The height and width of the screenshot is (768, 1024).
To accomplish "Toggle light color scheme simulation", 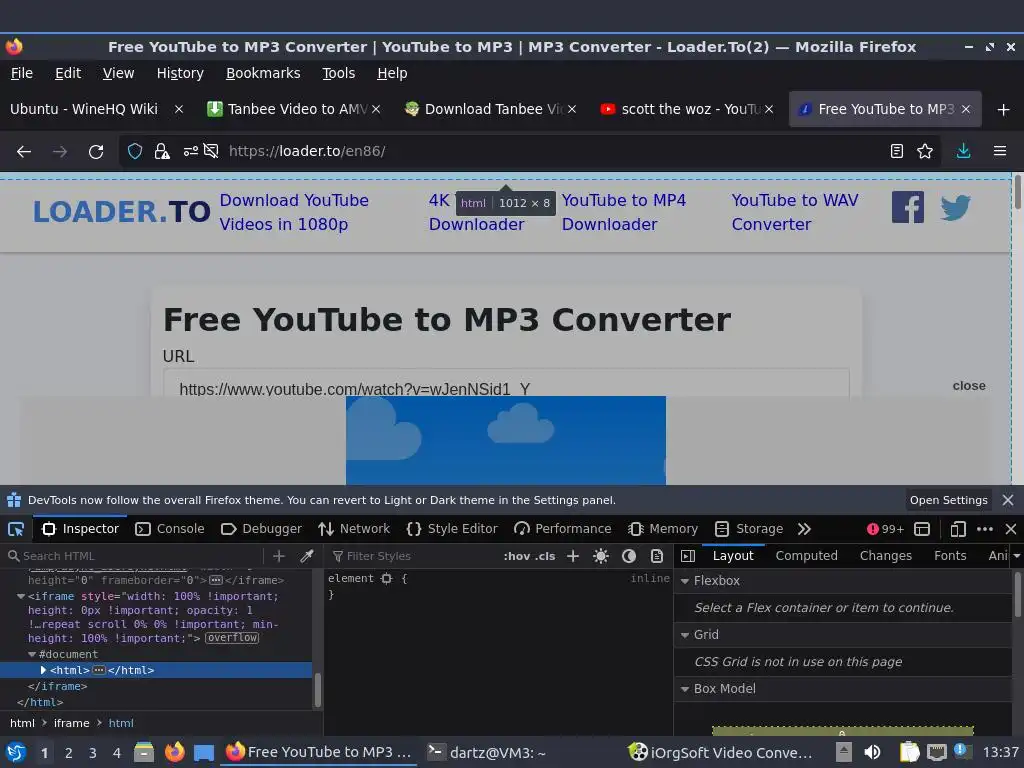I will click(x=601, y=556).
